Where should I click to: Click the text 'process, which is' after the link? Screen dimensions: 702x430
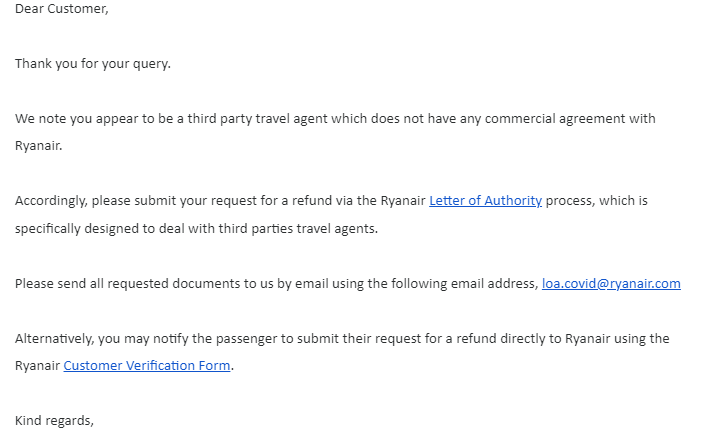tap(596, 201)
